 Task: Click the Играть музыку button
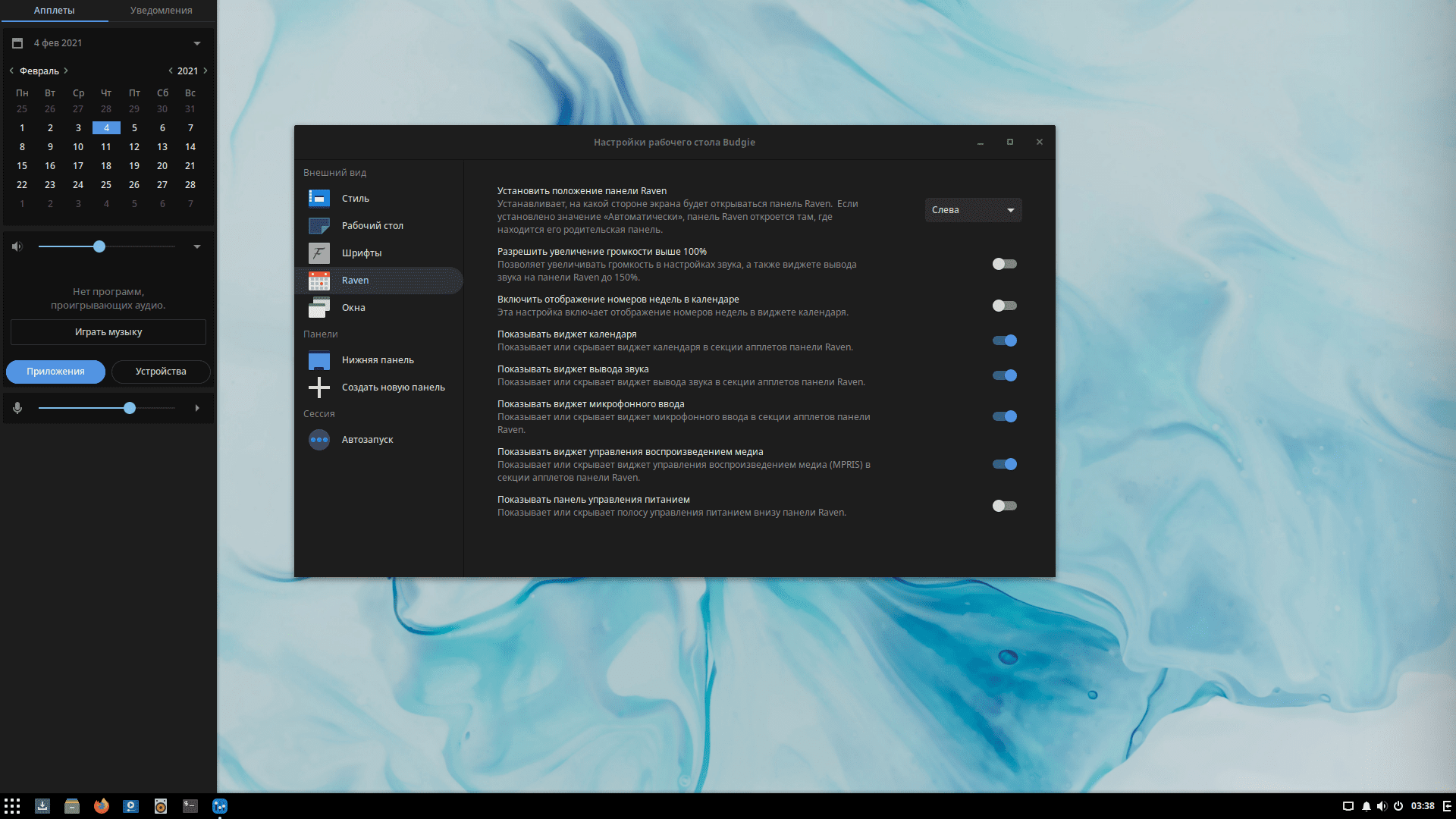pos(108,332)
